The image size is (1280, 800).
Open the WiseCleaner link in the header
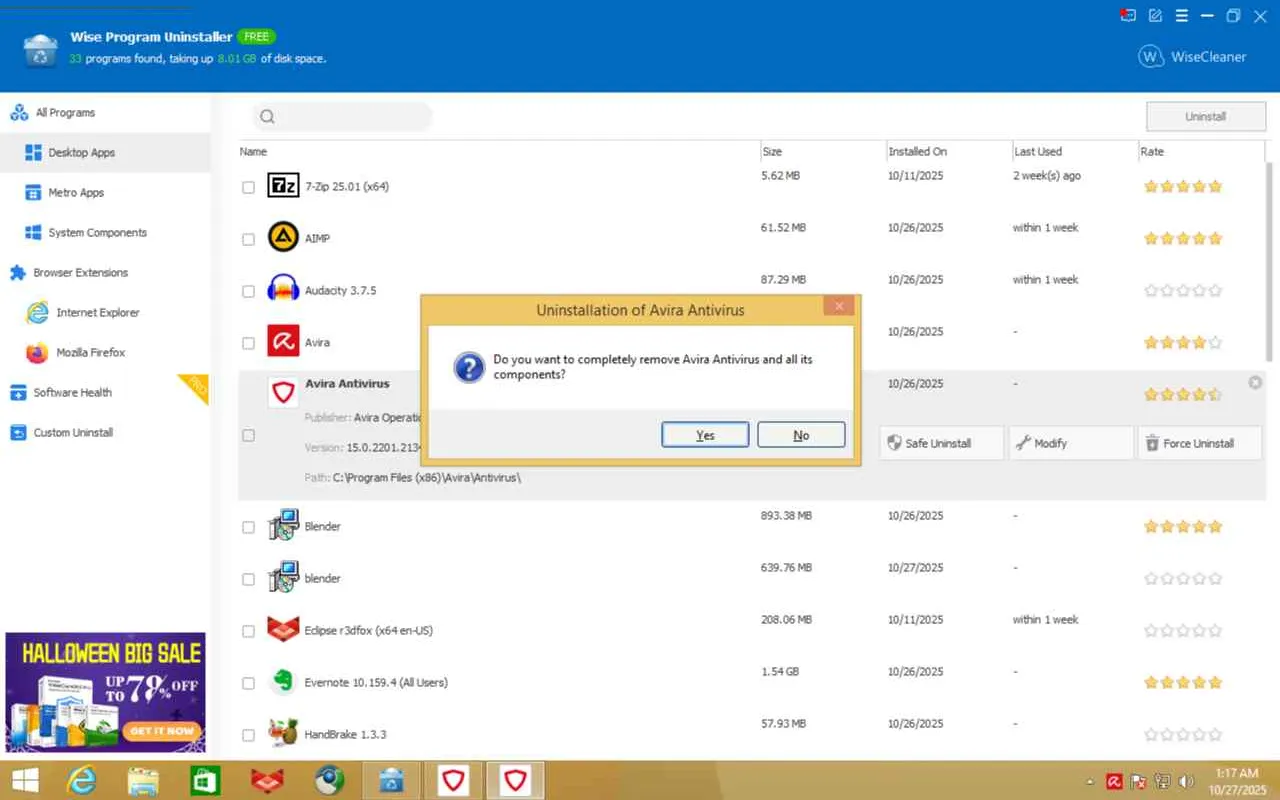tap(1192, 57)
